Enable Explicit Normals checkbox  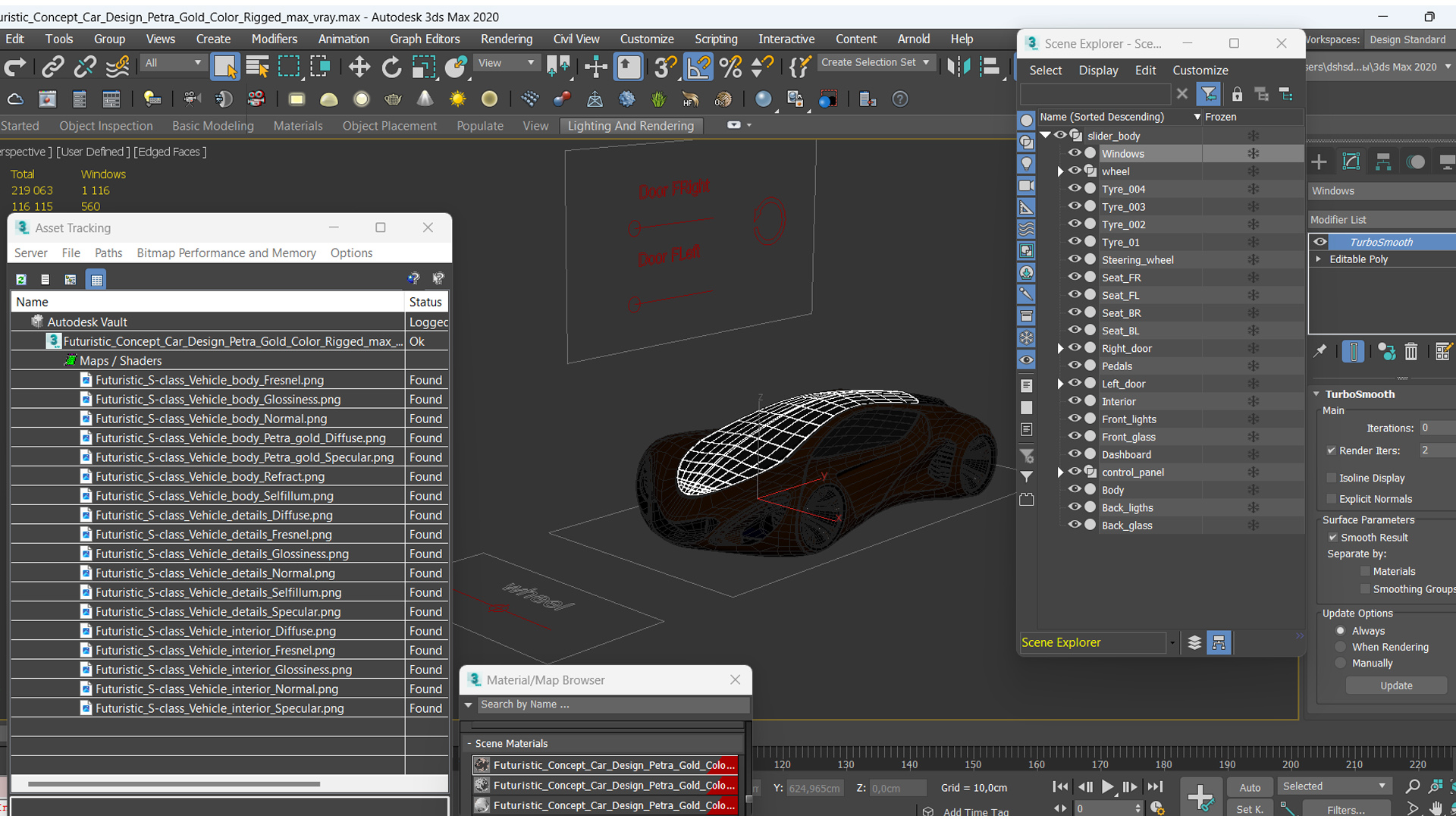click(x=1332, y=499)
